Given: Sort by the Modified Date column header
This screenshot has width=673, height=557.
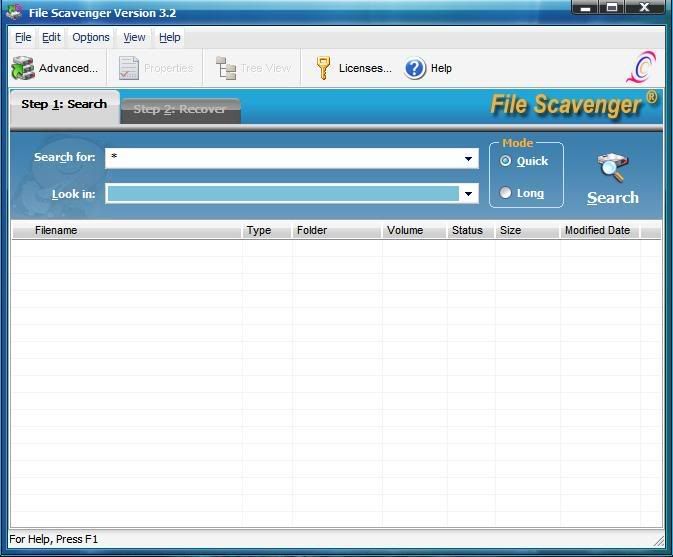Looking at the screenshot, I should coord(600,230).
